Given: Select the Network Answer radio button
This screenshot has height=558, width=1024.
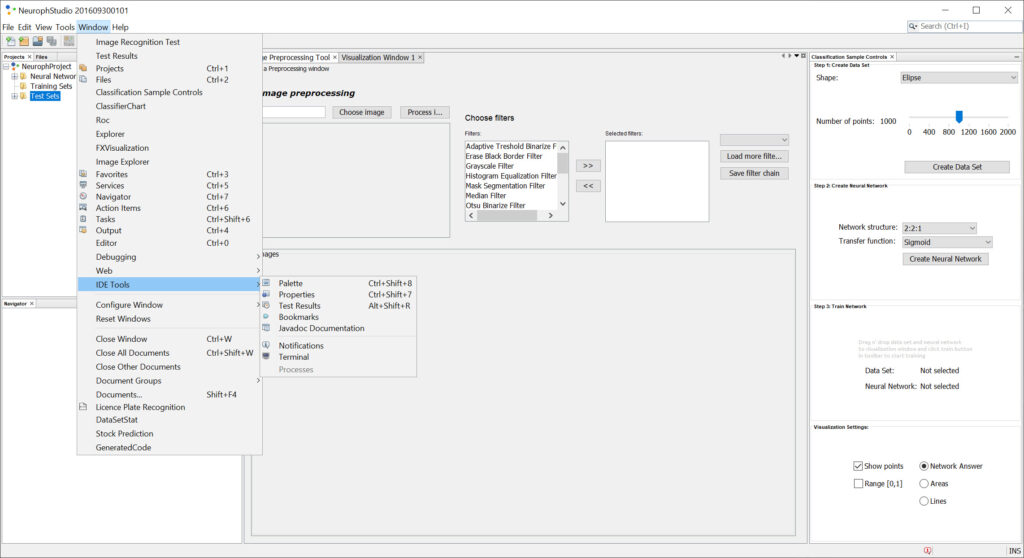Looking at the screenshot, I should point(924,466).
